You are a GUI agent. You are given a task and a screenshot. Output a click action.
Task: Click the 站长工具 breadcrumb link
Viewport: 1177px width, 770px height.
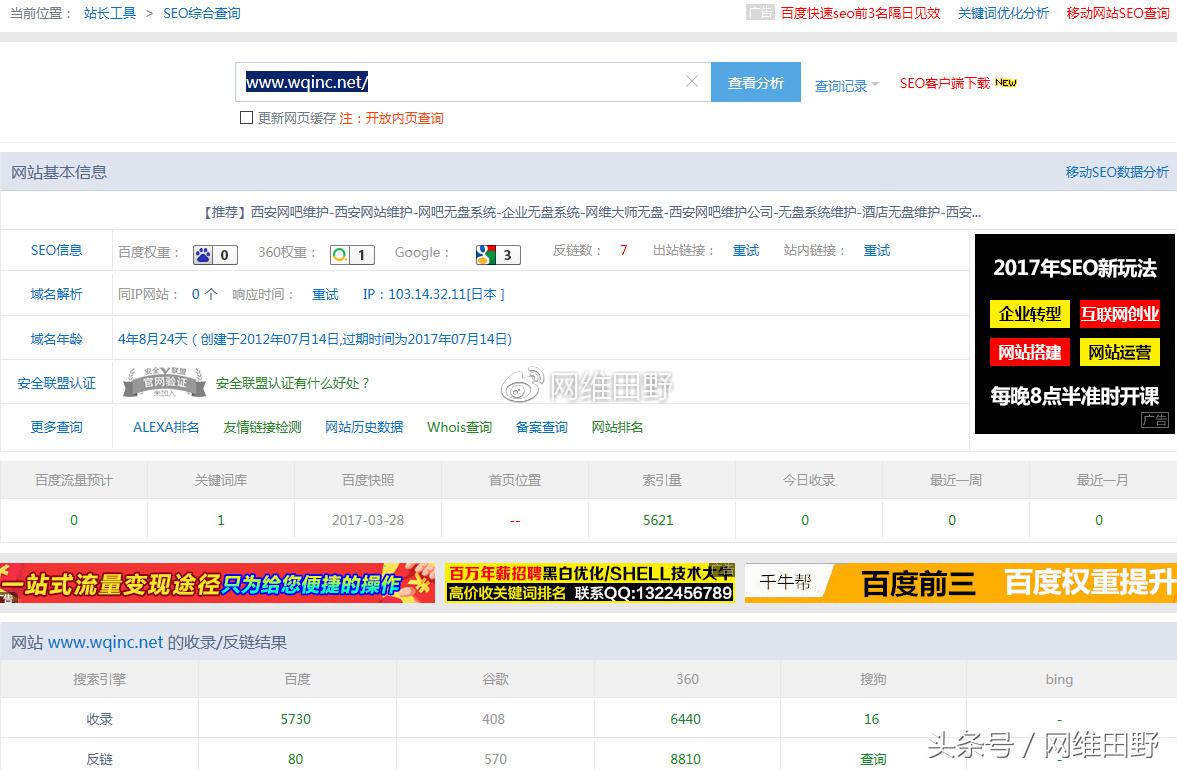tap(109, 13)
